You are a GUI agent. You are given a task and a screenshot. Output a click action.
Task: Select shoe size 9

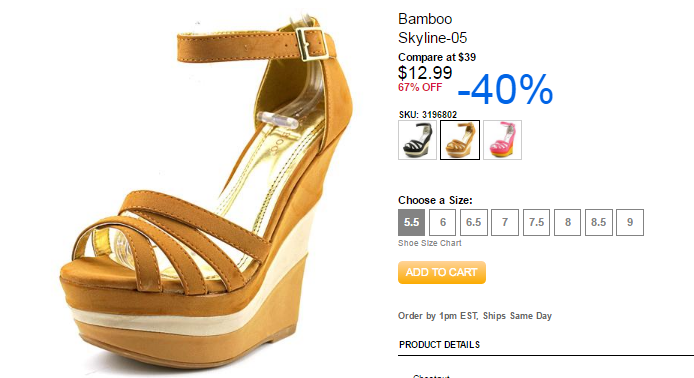point(630,222)
